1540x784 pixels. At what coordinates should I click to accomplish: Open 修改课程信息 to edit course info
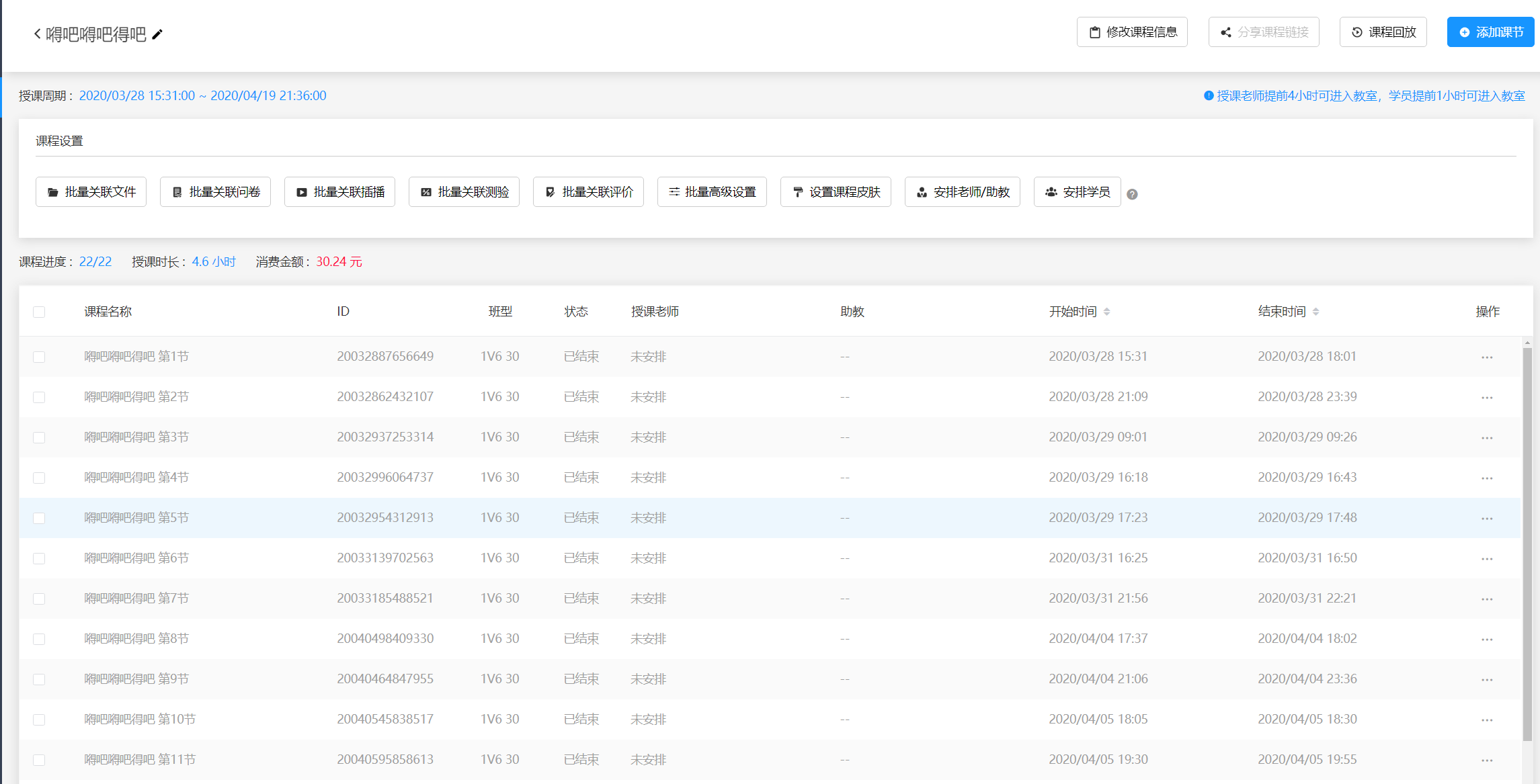[1132, 32]
